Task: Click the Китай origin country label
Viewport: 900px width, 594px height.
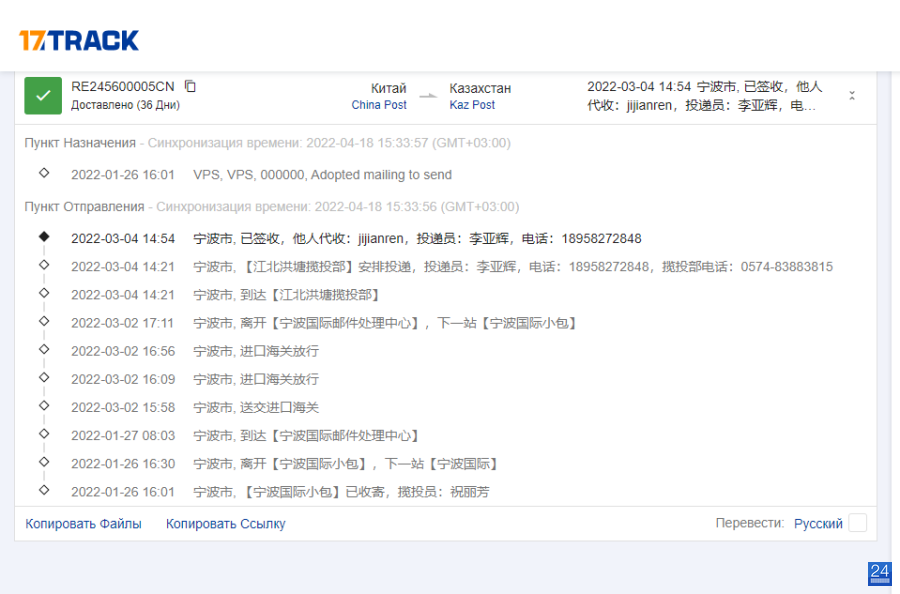Action: tap(389, 88)
